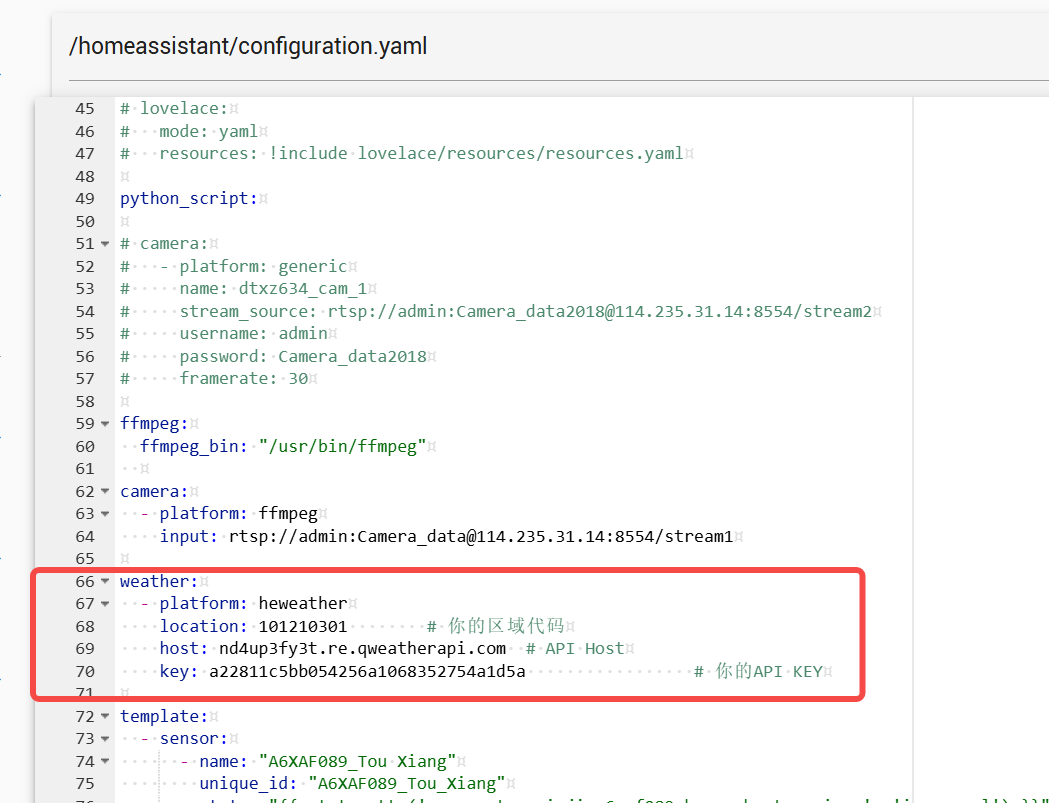The image size is (1049, 803).
Task: Click the unique_id value "A6XAF089_Tou_Xiang"
Action: tap(406, 784)
